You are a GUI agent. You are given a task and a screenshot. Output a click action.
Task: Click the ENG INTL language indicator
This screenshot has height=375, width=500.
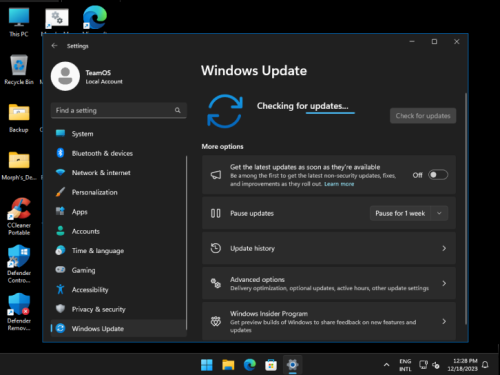pyautogui.click(x=405, y=365)
